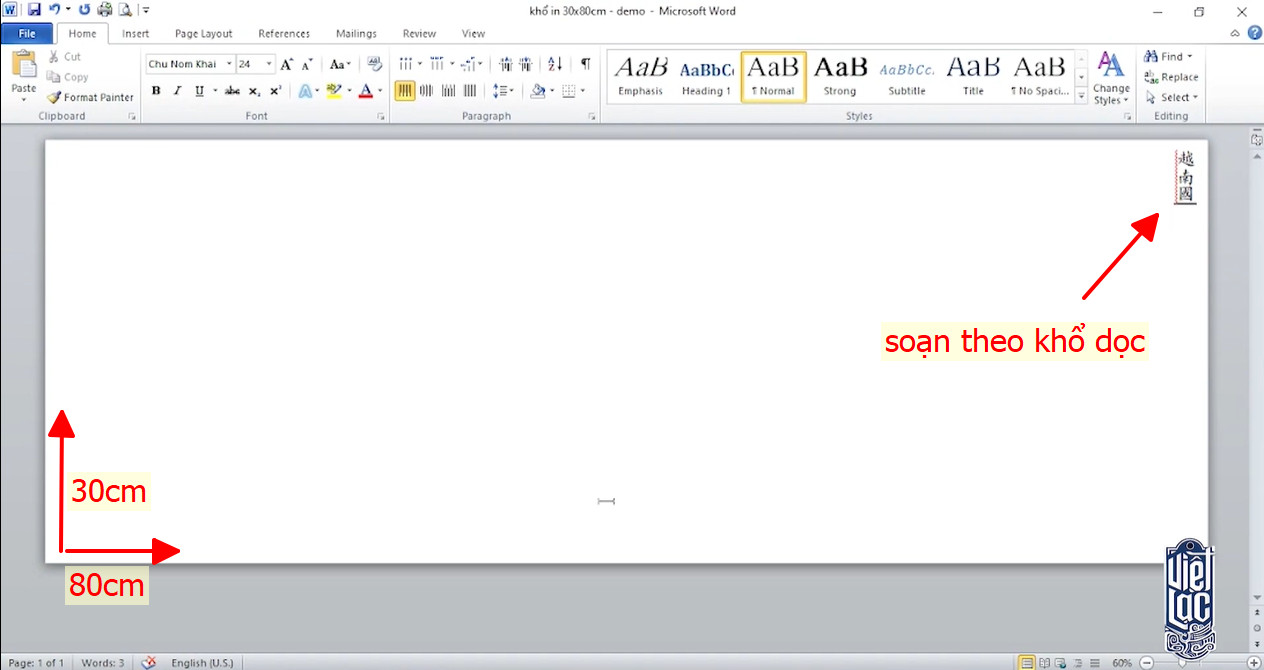This screenshot has height=670, width=1264.
Task: Open the Font dialog launcher
Action: click(x=381, y=117)
